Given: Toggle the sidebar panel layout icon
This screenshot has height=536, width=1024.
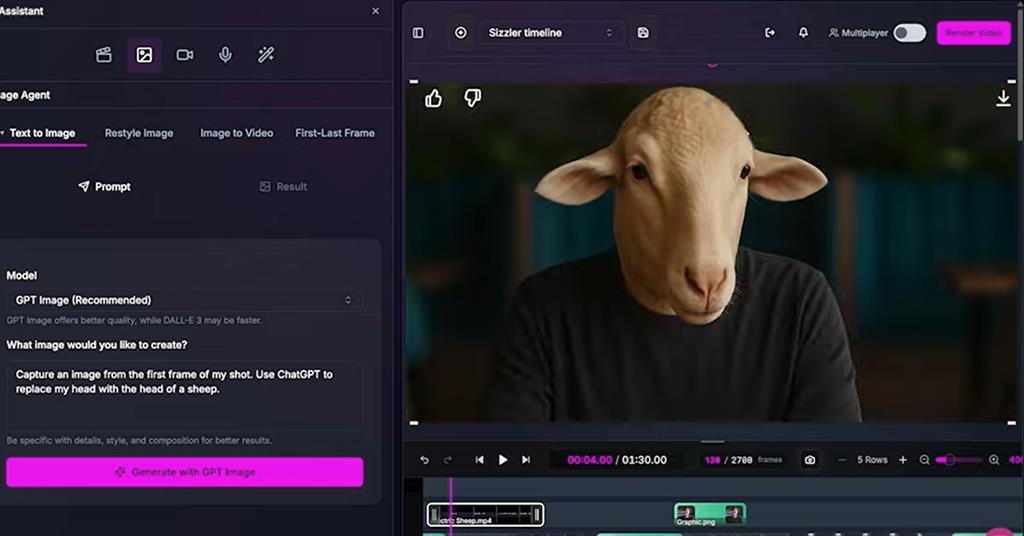Looking at the screenshot, I should click(x=418, y=33).
